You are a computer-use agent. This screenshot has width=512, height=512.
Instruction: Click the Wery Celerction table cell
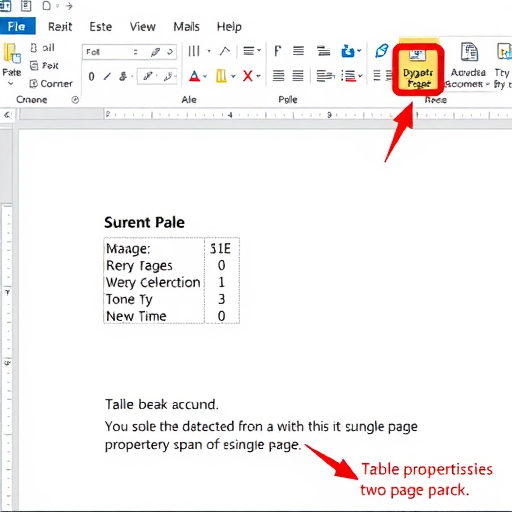(x=153, y=282)
